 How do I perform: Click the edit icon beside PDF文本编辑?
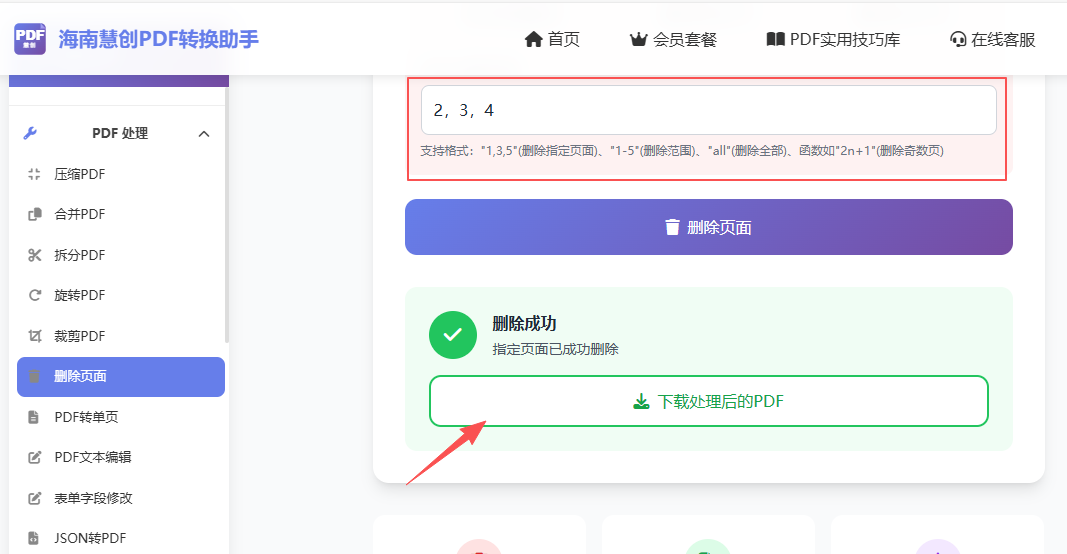point(34,457)
